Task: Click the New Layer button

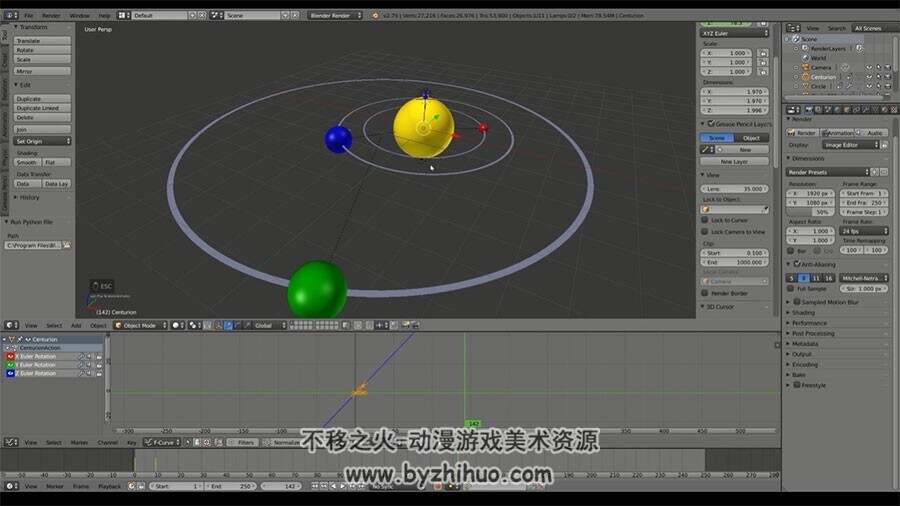Action: tap(734, 161)
